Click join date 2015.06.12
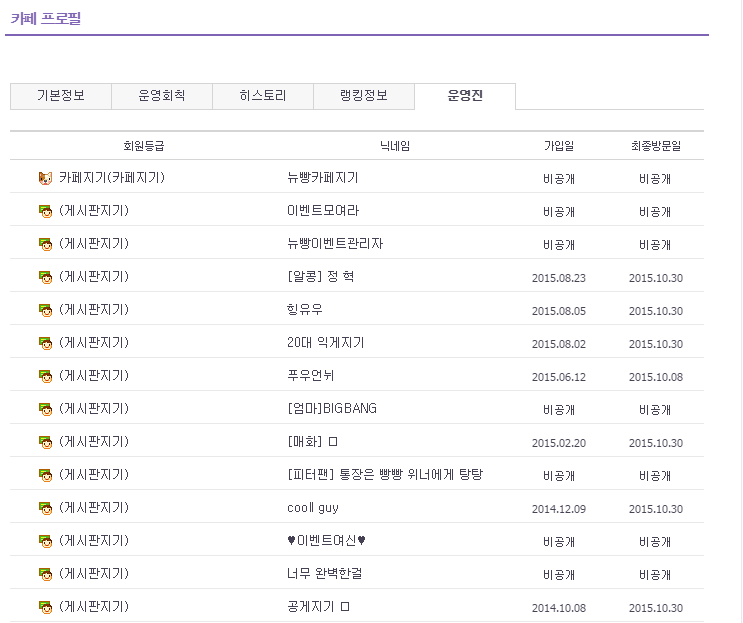This screenshot has height=623, width=743. click(x=559, y=377)
